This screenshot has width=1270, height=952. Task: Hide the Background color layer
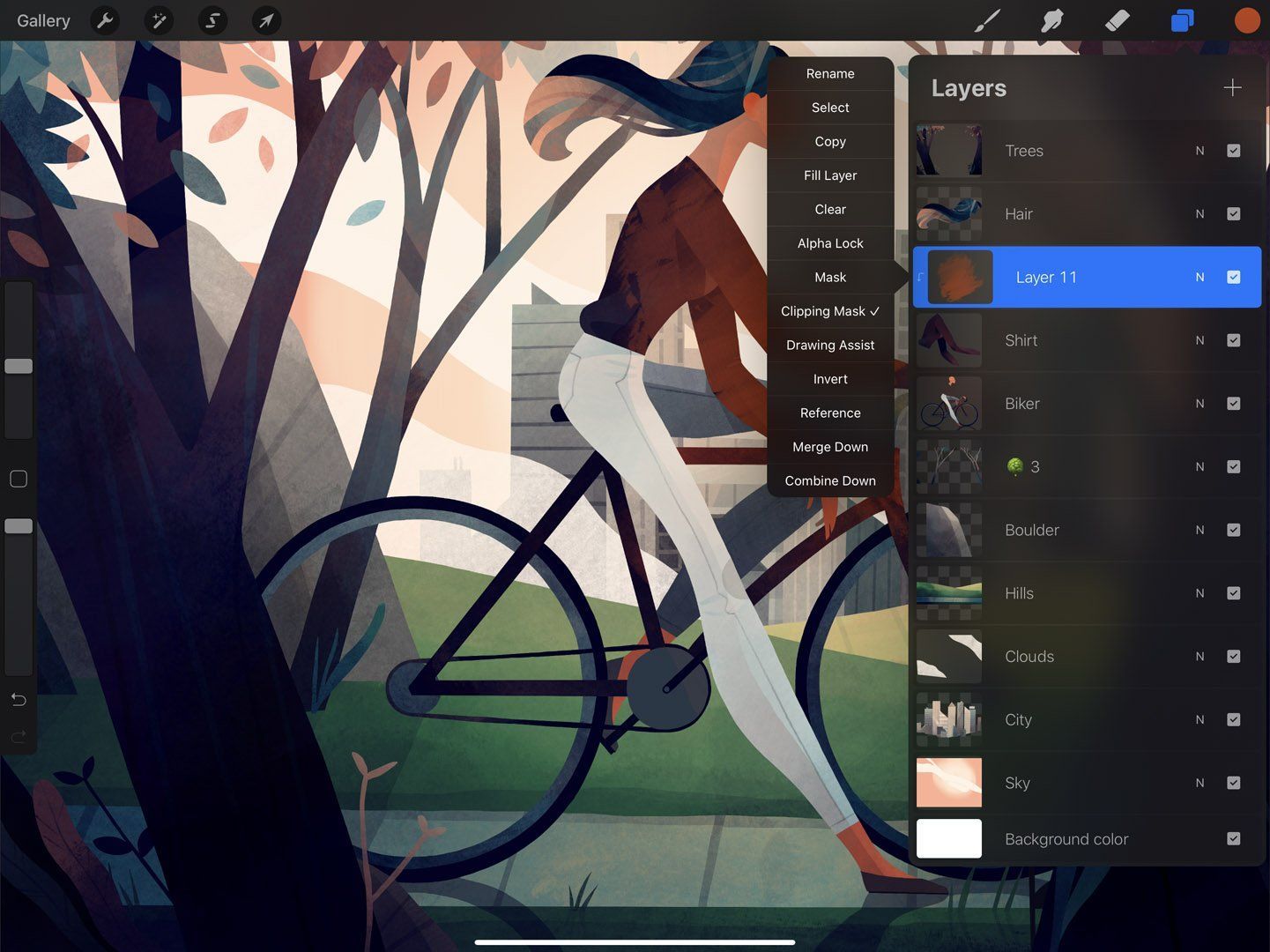(x=1233, y=838)
